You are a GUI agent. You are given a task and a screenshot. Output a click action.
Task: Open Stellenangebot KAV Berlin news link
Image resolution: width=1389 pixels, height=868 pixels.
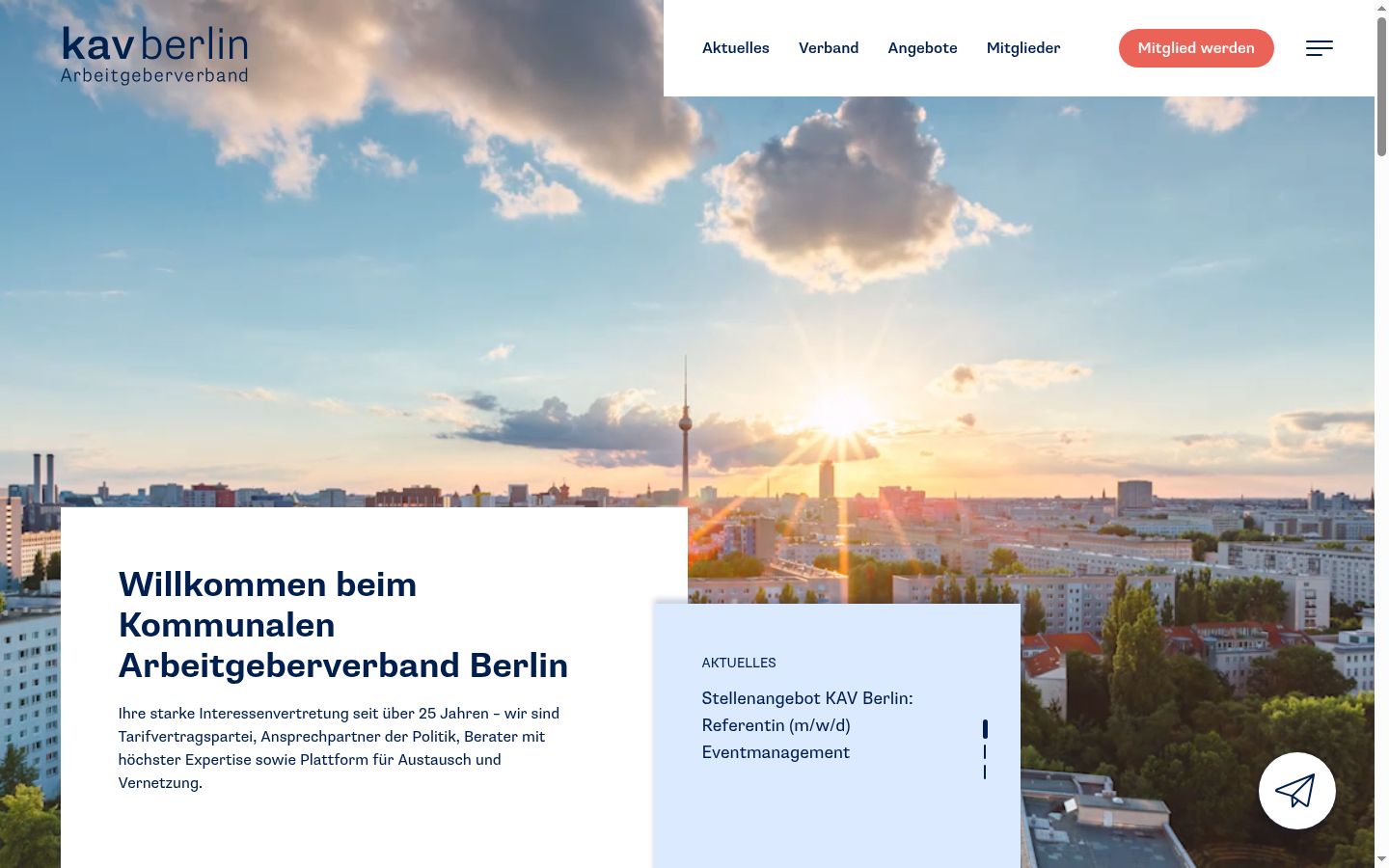click(807, 725)
